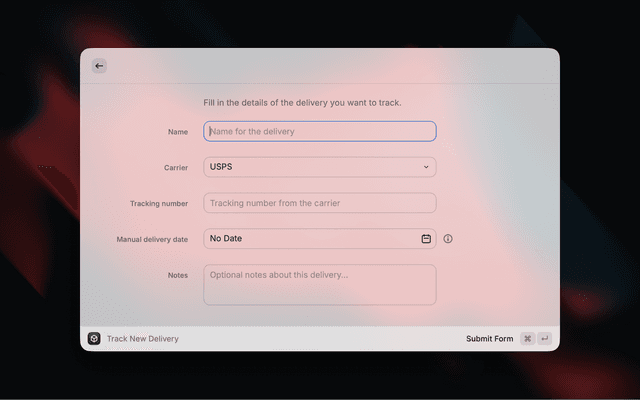This screenshot has width=640, height=400.
Task: Focus the Name for the delivery field
Action: pyautogui.click(x=320, y=131)
